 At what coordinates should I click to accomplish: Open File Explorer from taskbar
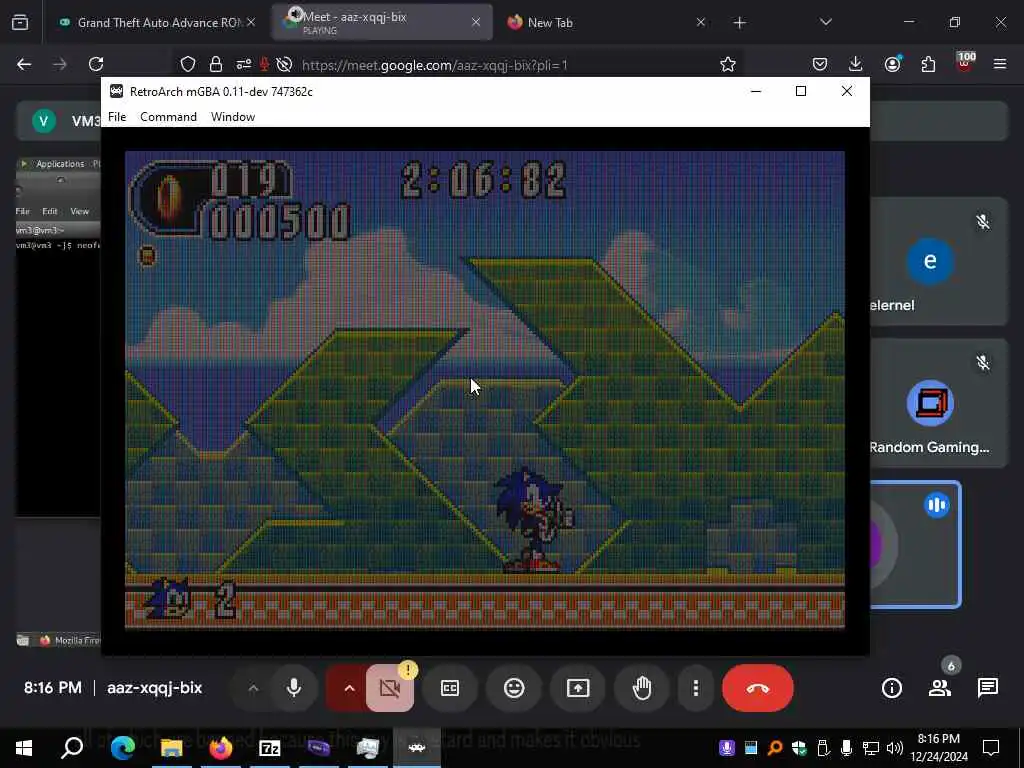click(171, 748)
